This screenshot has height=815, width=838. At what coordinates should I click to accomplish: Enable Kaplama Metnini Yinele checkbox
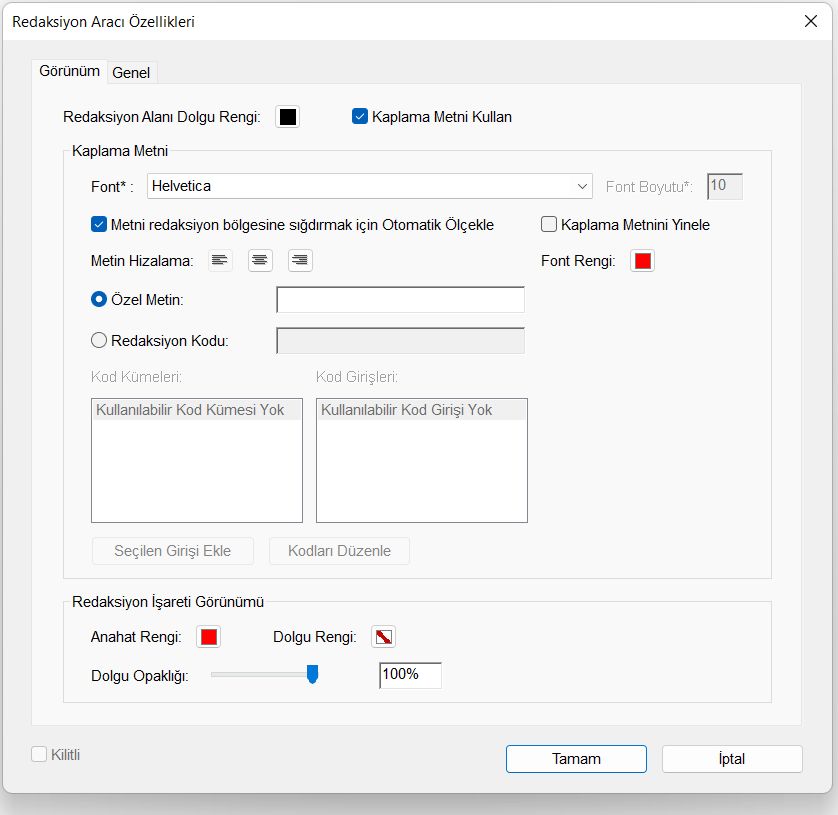pyautogui.click(x=549, y=224)
